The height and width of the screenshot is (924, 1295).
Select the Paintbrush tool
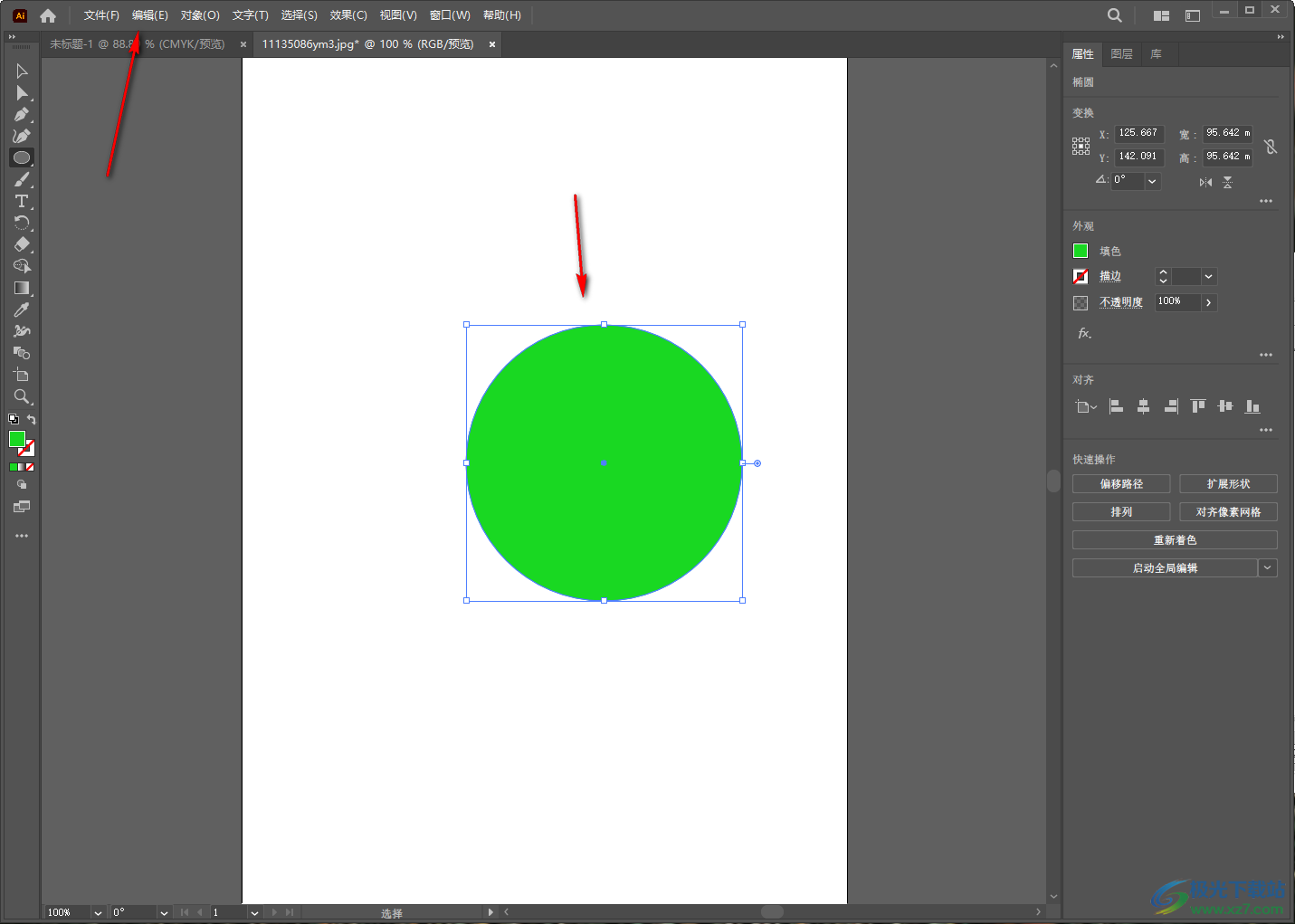(x=22, y=180)
